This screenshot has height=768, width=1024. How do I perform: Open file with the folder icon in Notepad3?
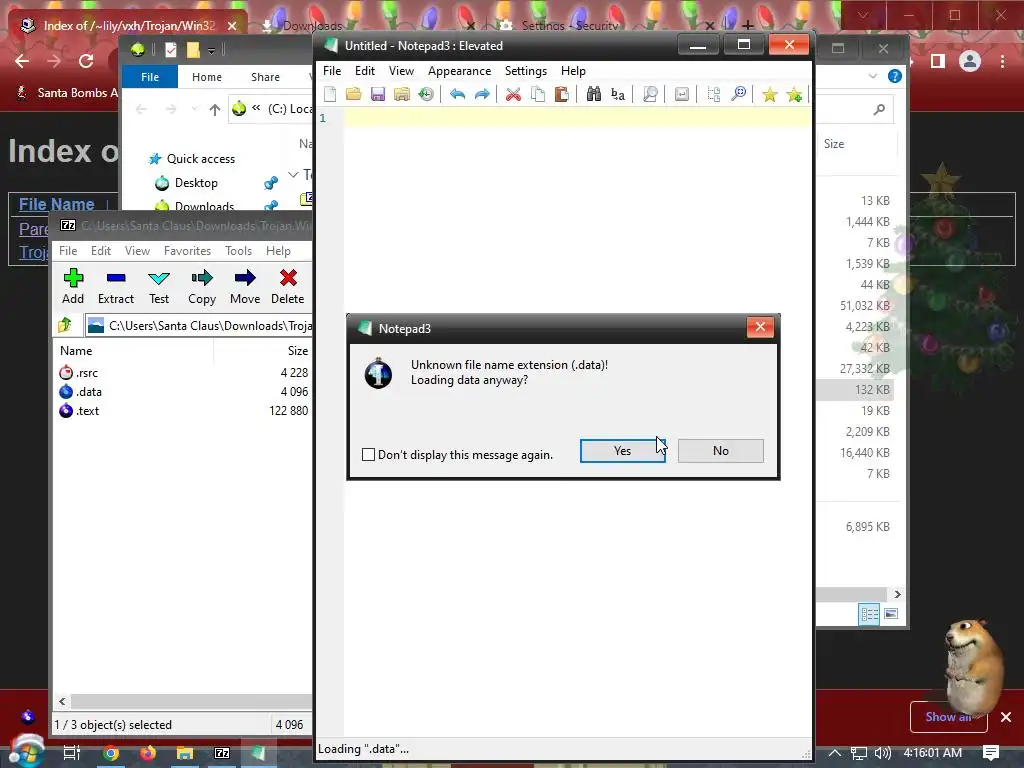tap(353, 94)
